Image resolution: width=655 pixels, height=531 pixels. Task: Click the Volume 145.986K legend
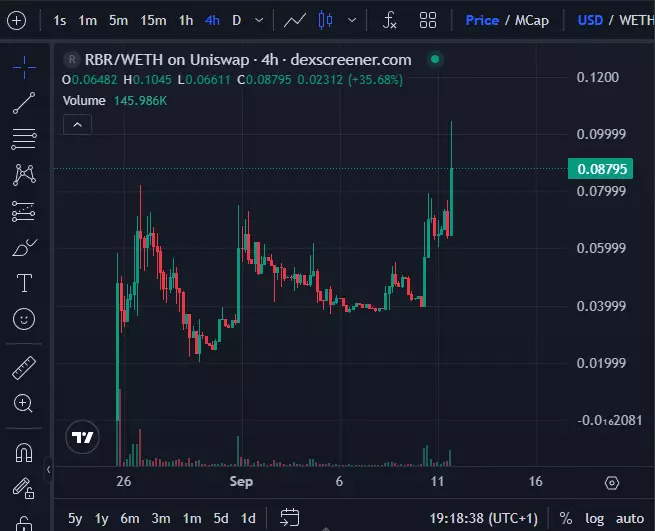(115, 101)
